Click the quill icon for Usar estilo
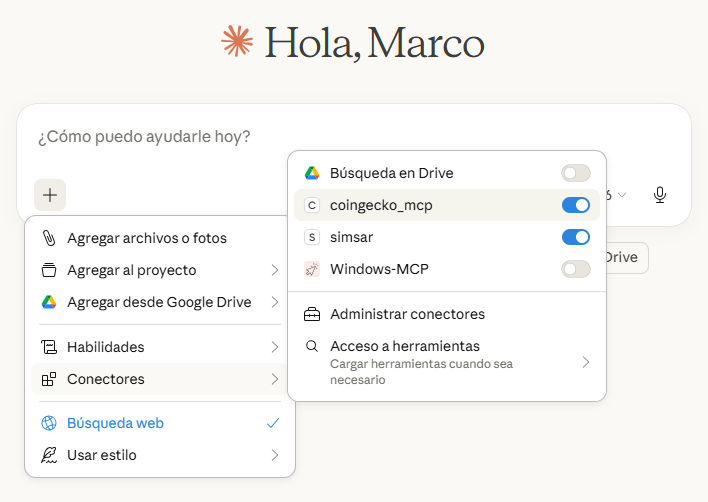 49,455
